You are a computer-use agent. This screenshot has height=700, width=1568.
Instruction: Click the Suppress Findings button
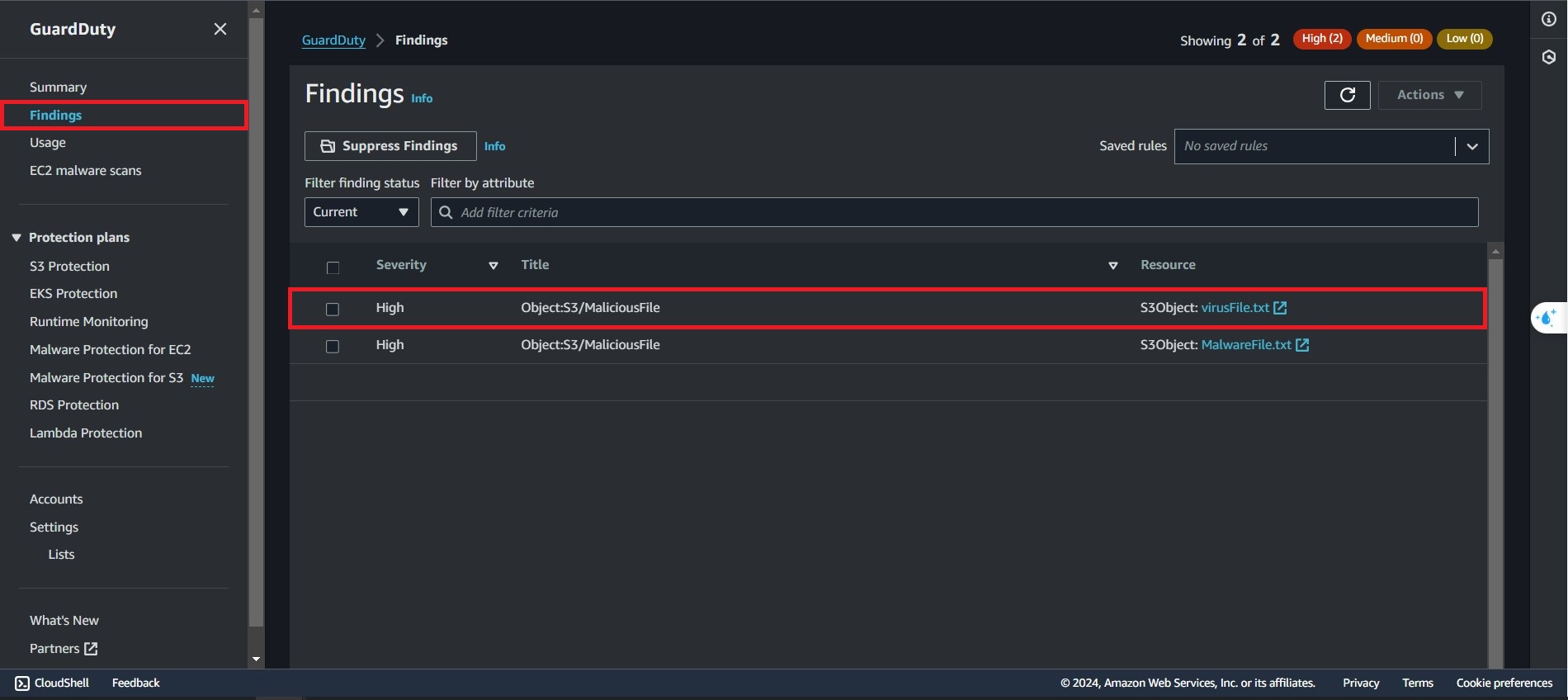[390, 146]
